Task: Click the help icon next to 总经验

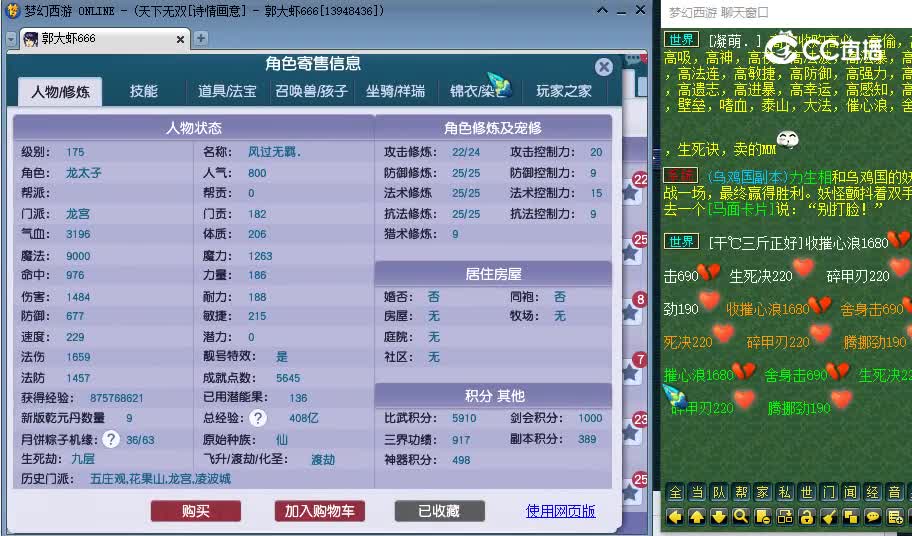Action: click(x=258, y=417)
